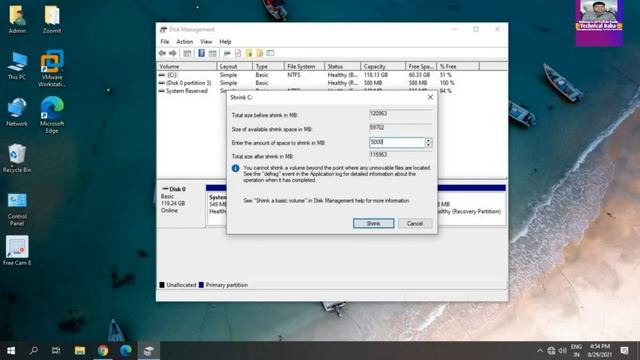Toggle the console tree pane toolbar icon

click(x=187, y=53)
